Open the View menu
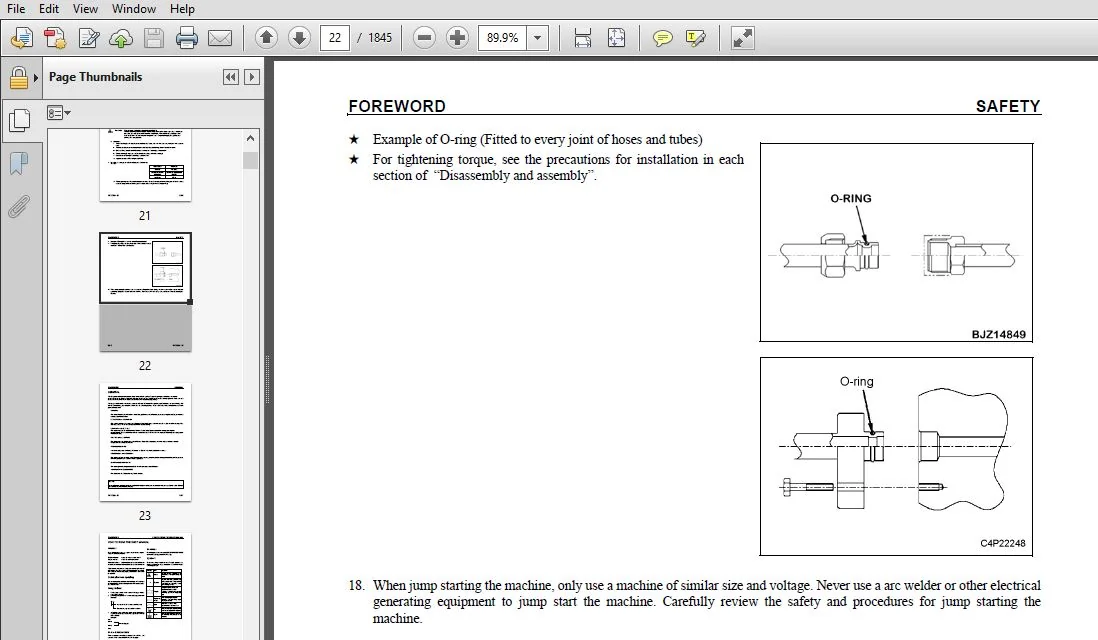This screenshot has width=1098, height=640. pyautogui.click(x=85, y=9)
